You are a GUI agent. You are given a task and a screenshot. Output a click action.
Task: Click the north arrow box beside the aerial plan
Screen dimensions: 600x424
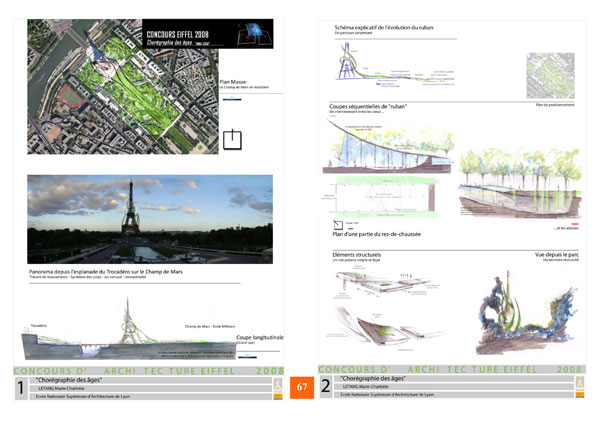point(232,140)
